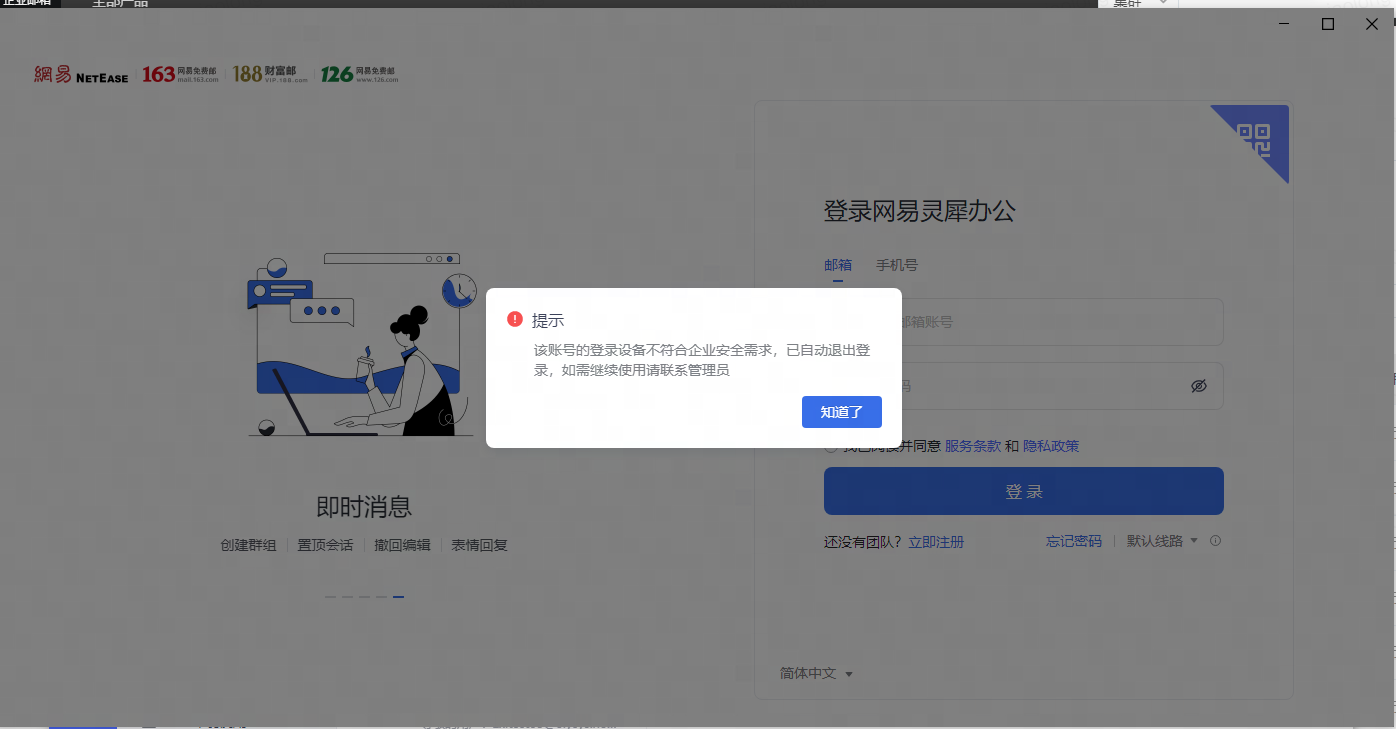Click the info icon next to 默认线路
Image resolution: width=1396 pixels, height=729 pixels.
coord(1216,541)
